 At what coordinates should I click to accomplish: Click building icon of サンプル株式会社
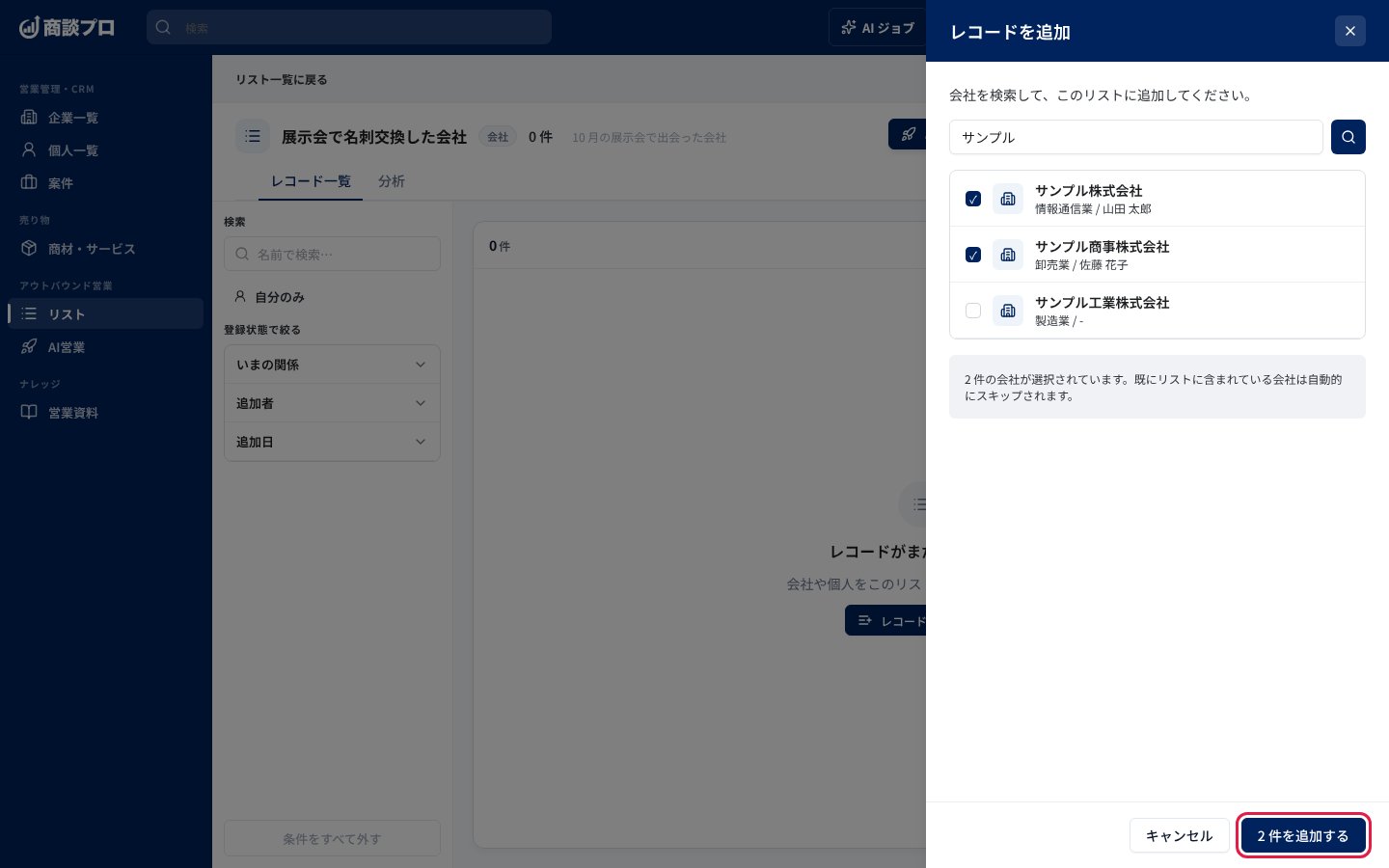point(1008,199)
